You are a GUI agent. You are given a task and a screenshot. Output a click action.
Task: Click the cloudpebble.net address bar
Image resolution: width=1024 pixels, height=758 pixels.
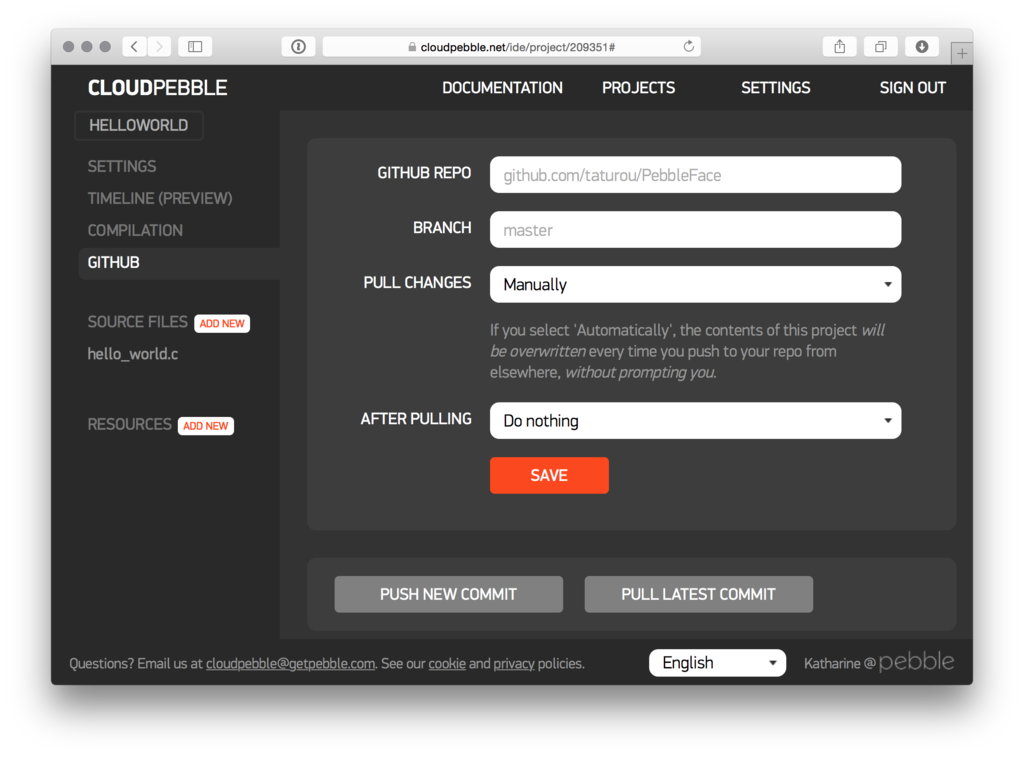(511, 46)
